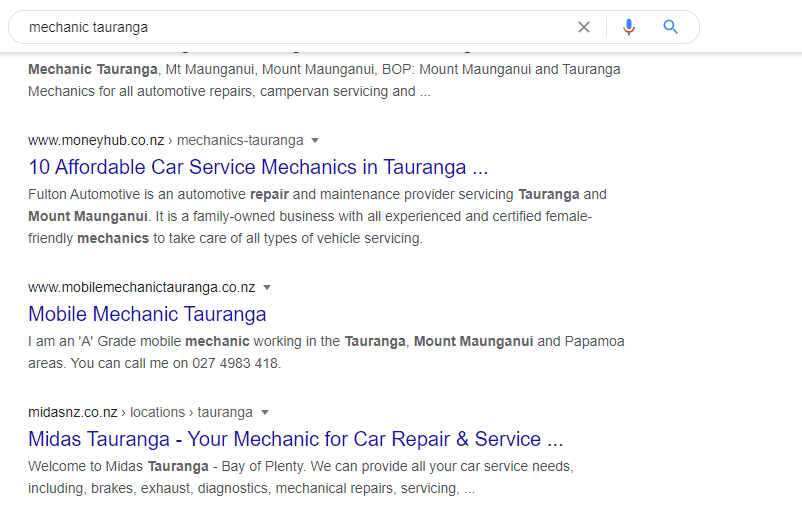Submit search with magnifying glass icon

(671, 27)
